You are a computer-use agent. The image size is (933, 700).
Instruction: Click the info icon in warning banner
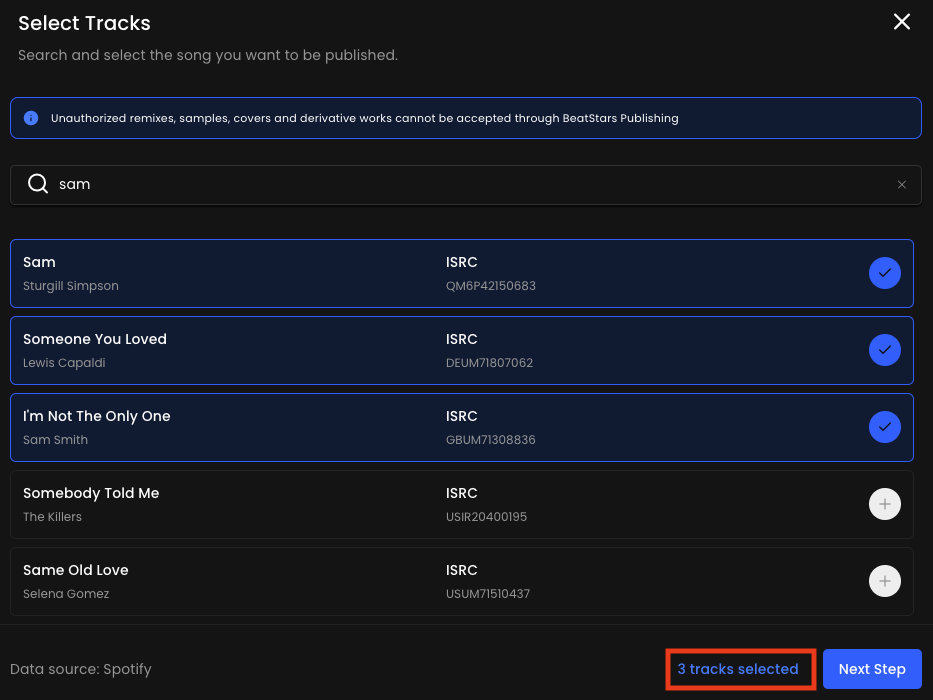(x=31, y=118)
